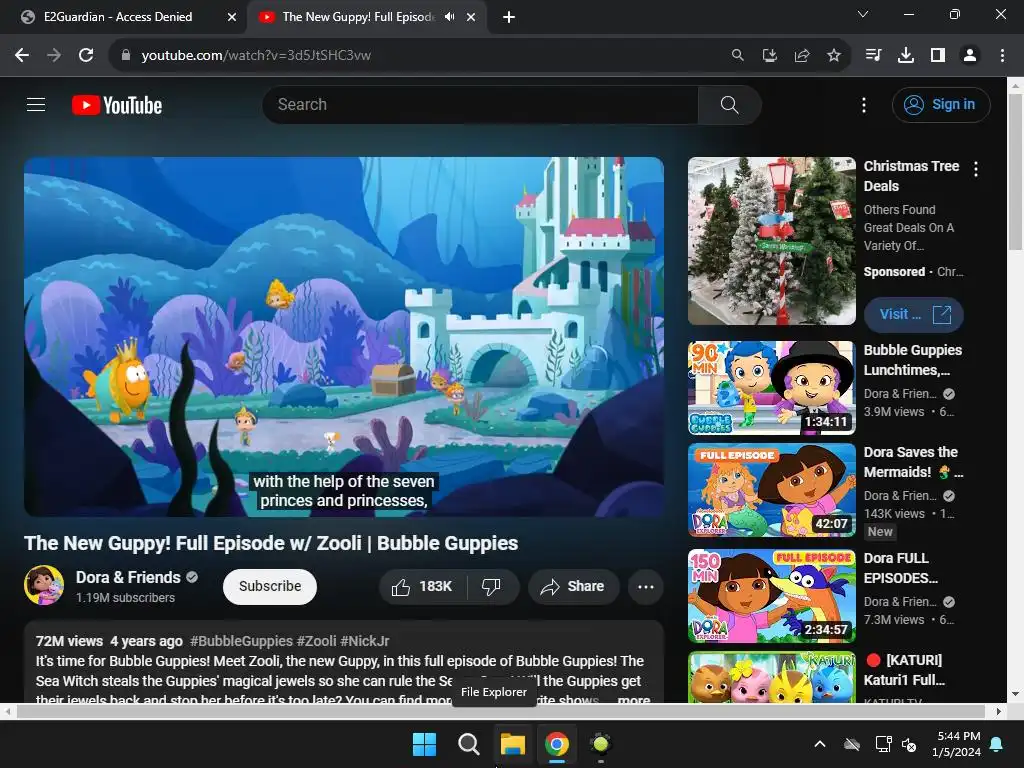The image size is (1024, 768).
Task: Open File Explorer from taskbar
Action: pos(513,744)
